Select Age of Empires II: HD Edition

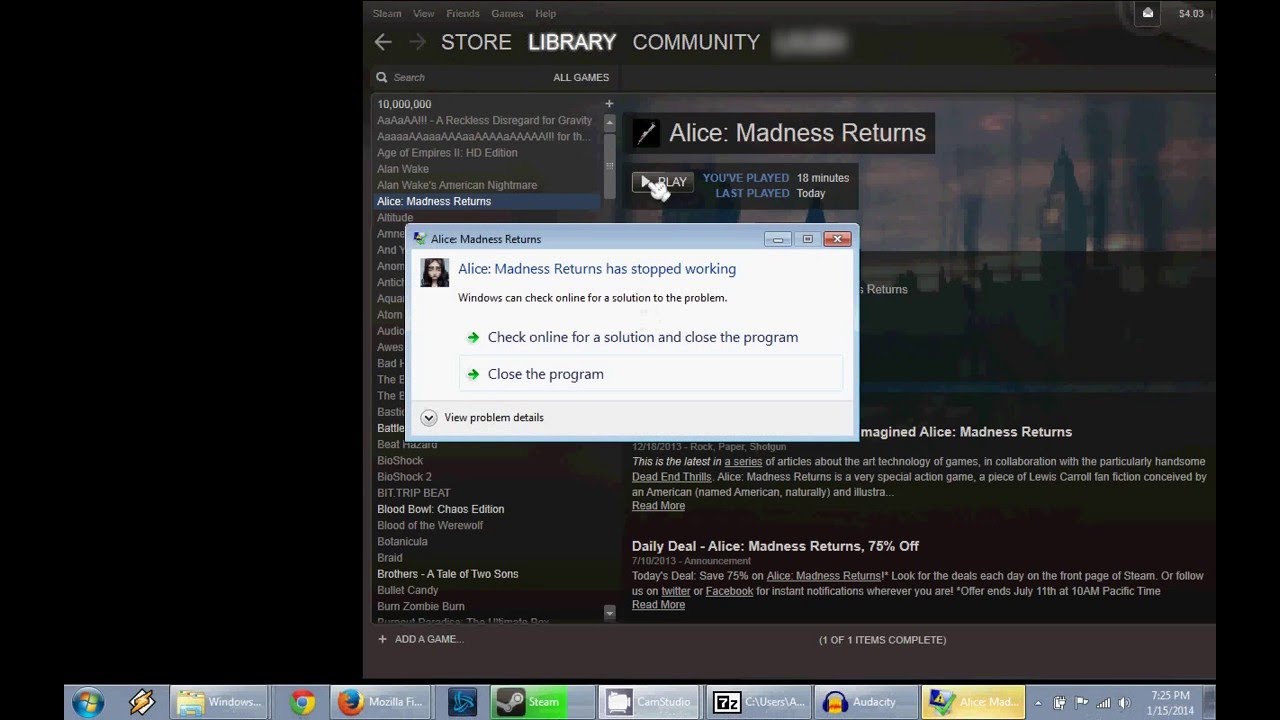click(x=447, y=153)
